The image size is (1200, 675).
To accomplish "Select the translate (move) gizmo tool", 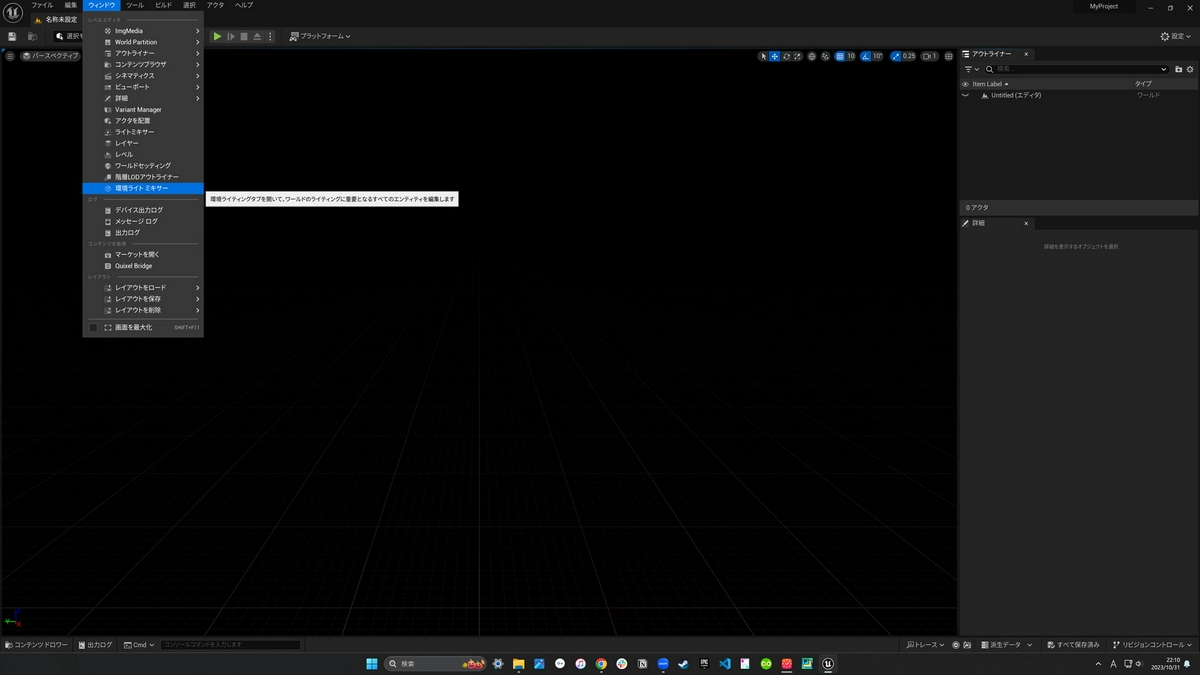I will click(x=775, y=56).
